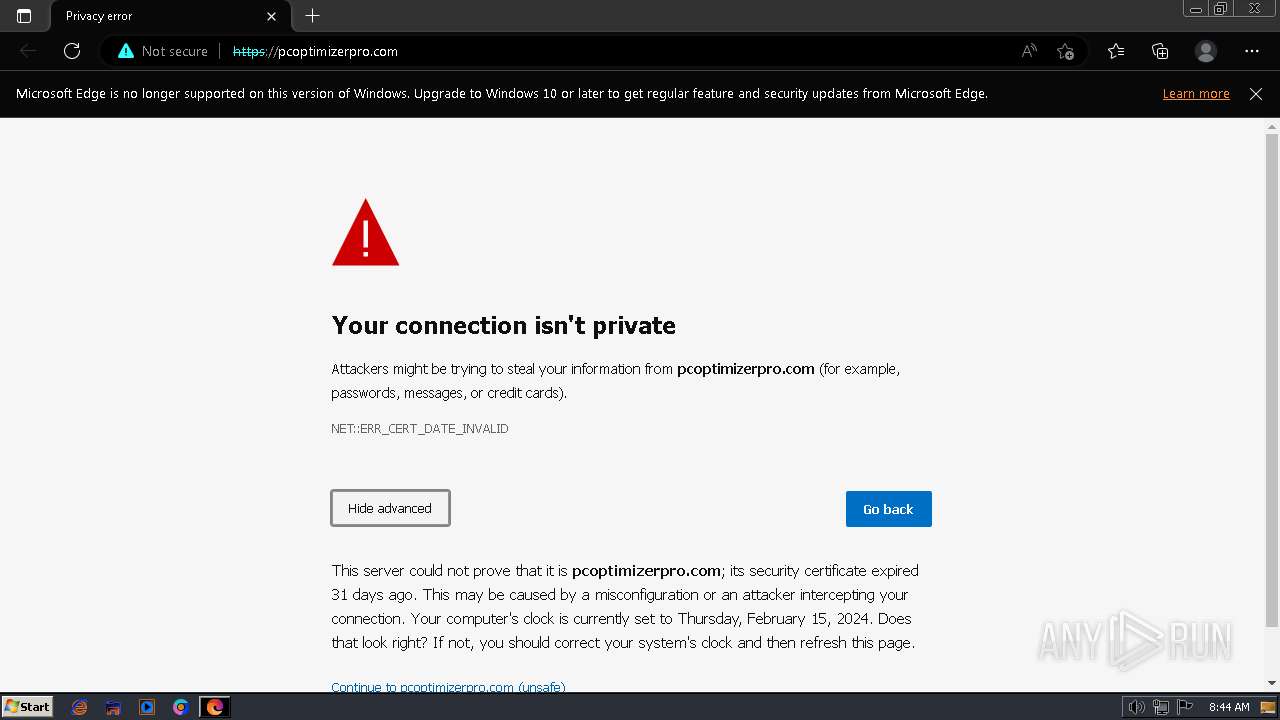Open a new tab with plus button

tap(312, 16)
